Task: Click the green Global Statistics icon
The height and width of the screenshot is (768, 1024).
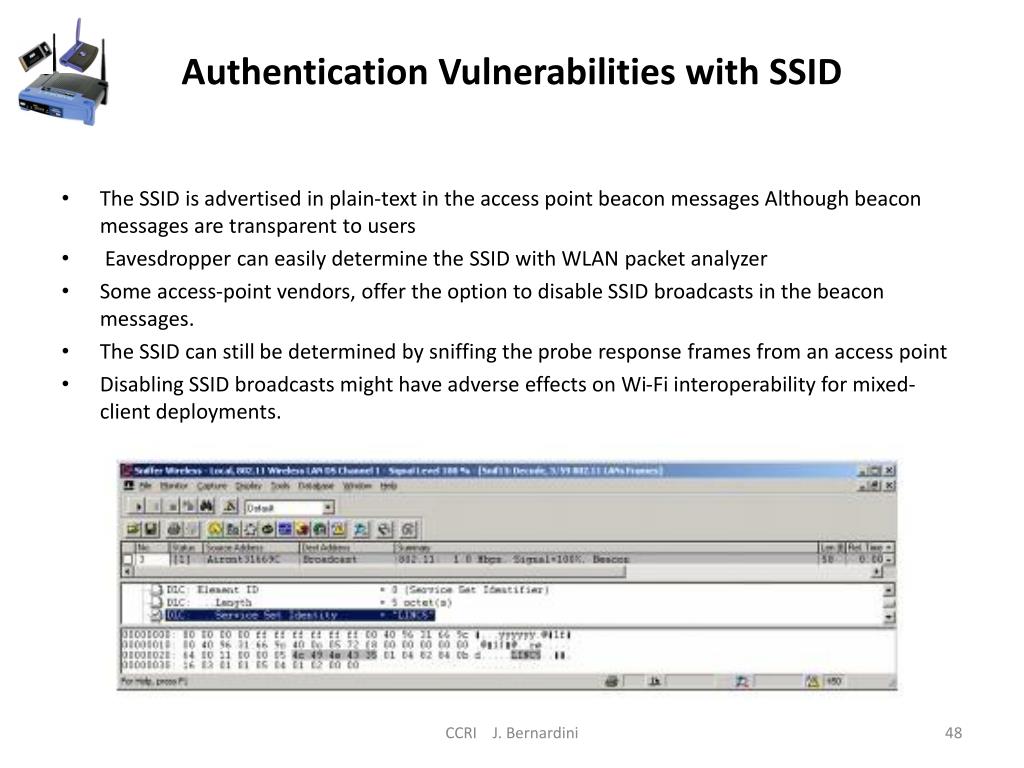Action: click(319, 530)
